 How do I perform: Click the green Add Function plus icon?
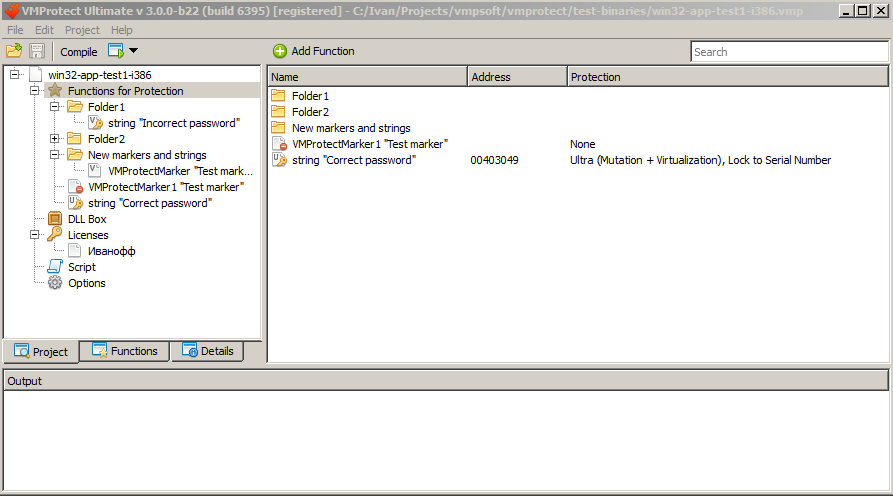pos(280,51)
